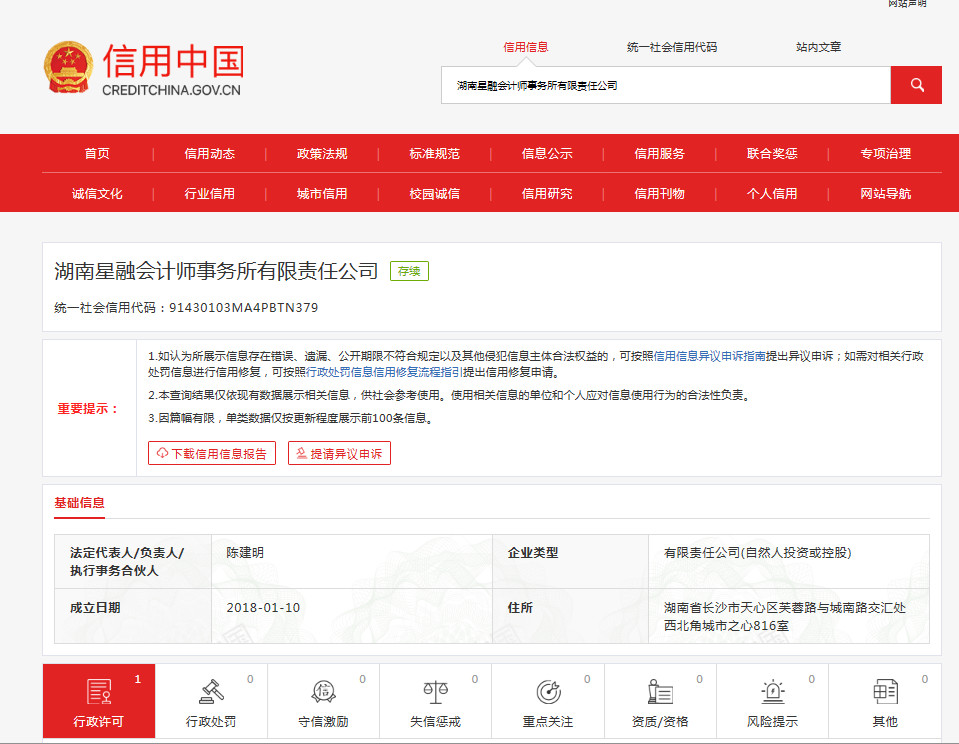Click the 网站声明 link at top
This screenshot has width=959, height=744.
[x=908, y=4]
